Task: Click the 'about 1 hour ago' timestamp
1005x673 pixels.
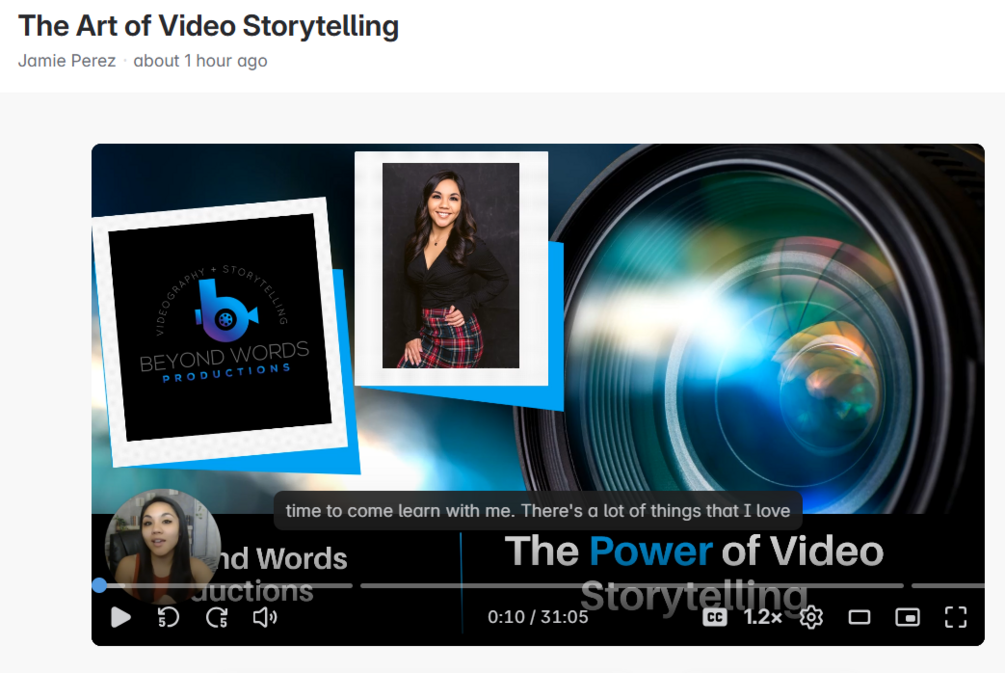Action: tap(200, 61)
